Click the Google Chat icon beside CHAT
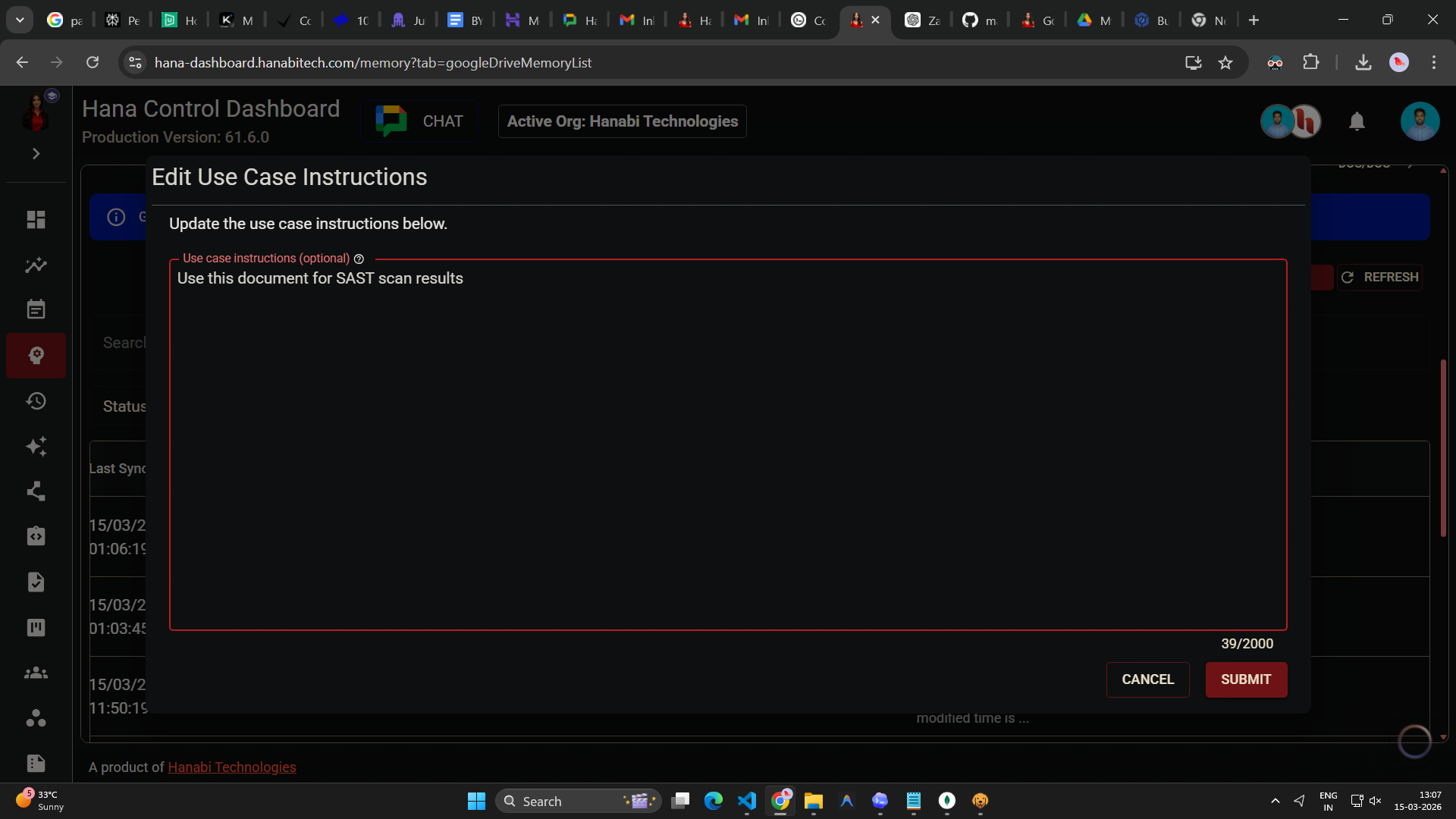The height and width of the screenshot is (819, 1456). [x=391, y=120]
